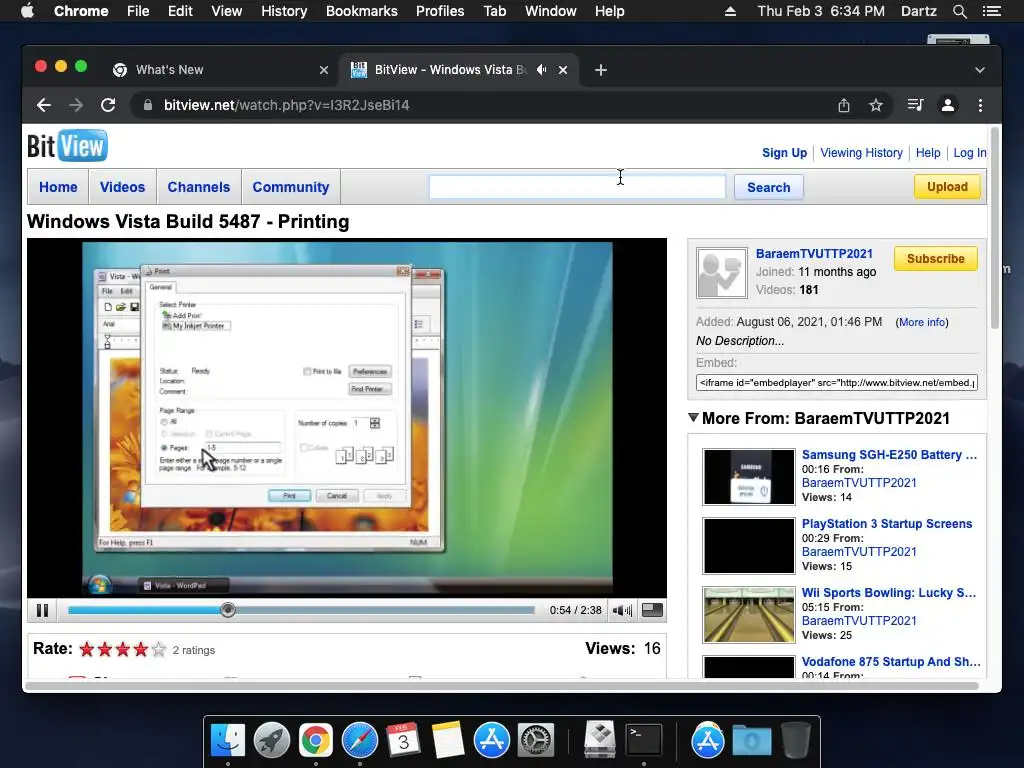Open BaraemTVUTTP2021 channel name link

tap(814, 253)
